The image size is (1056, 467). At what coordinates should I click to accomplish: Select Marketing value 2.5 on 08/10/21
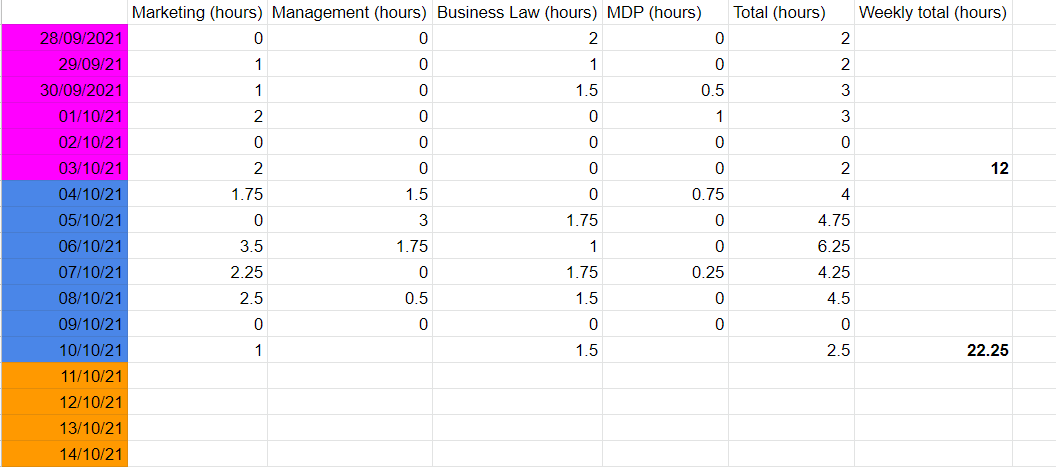click(x=197, y=298)
